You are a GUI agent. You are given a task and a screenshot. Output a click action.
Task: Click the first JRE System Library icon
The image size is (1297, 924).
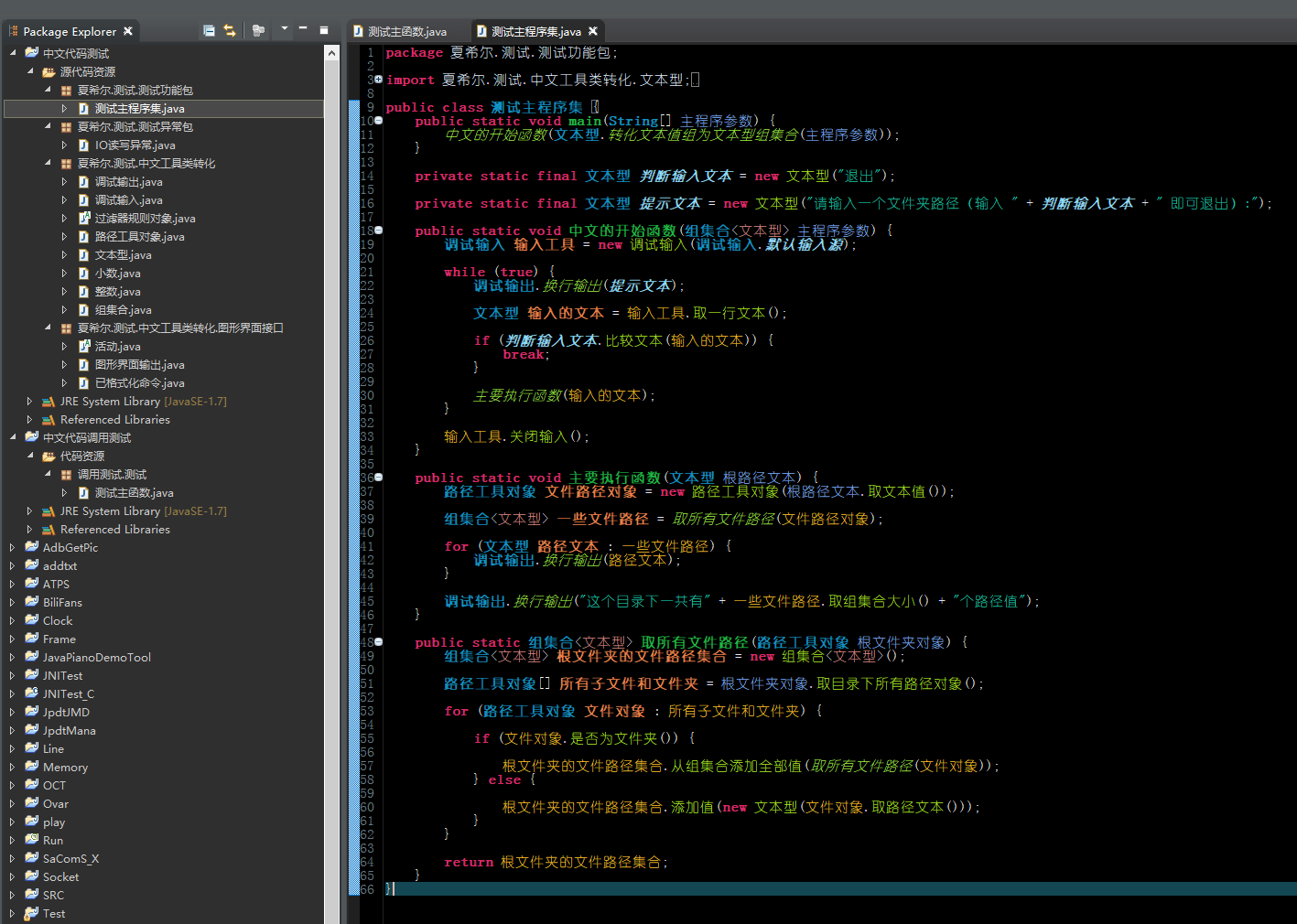49,401
